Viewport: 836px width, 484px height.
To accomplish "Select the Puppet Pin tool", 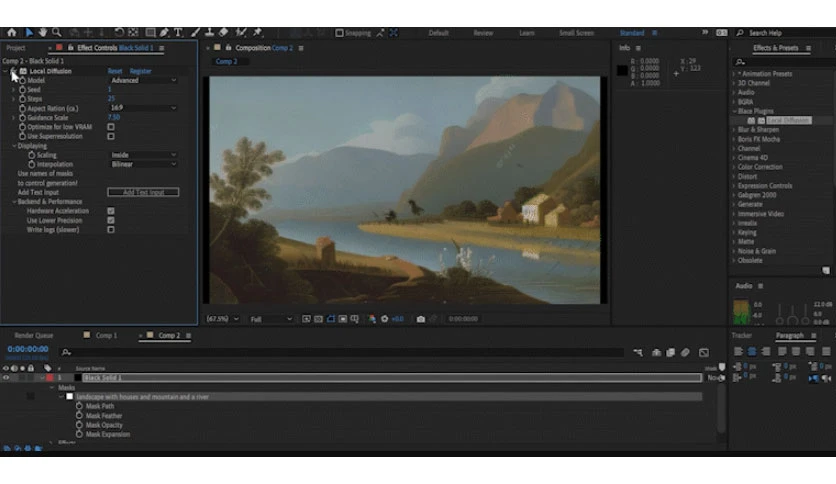I will click(258, 33).
